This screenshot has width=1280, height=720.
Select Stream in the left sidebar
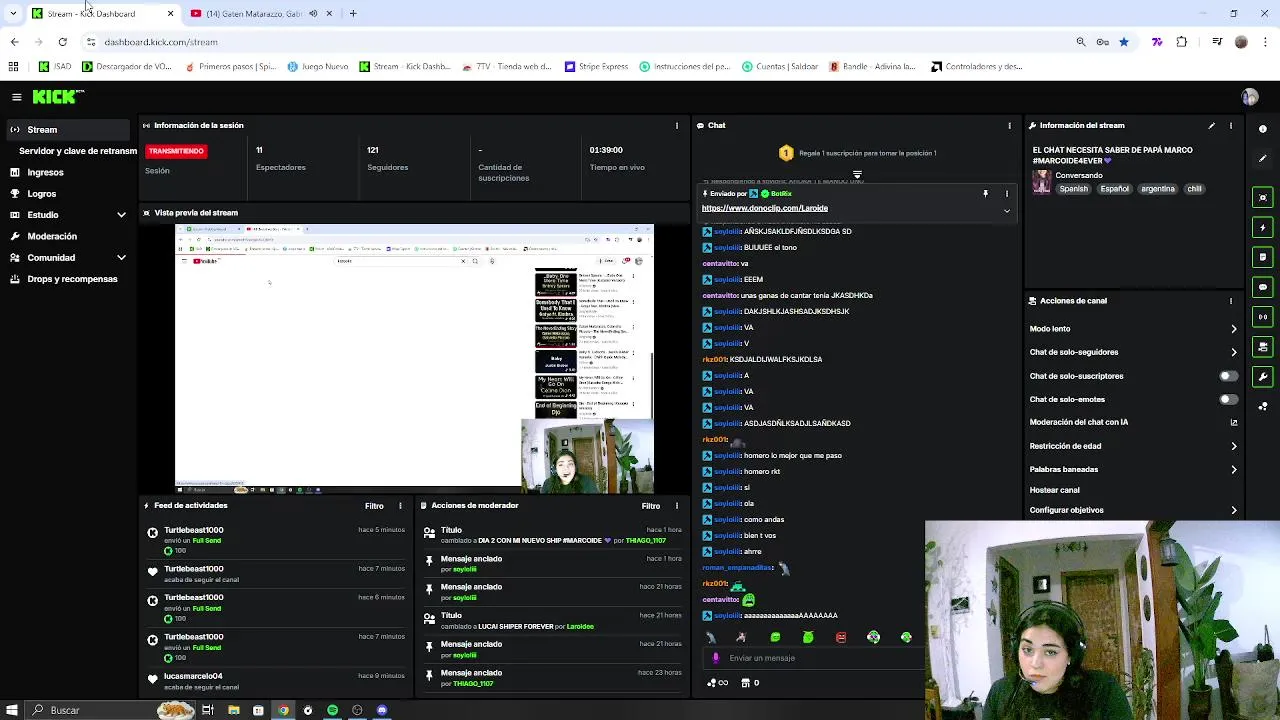[66, 130]
